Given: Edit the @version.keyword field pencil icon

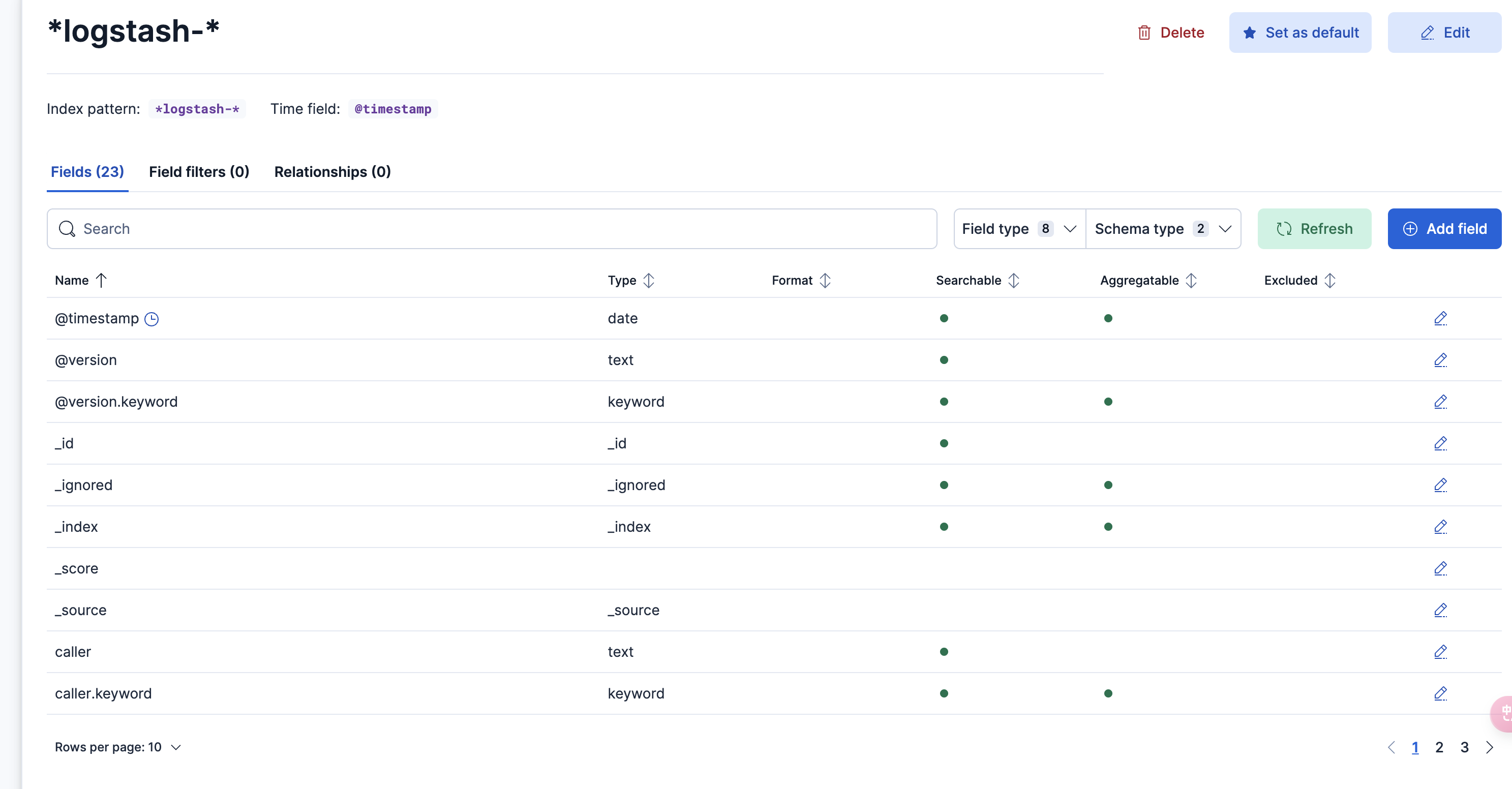Looking at the screenshot, I should tap(1440, 402).
